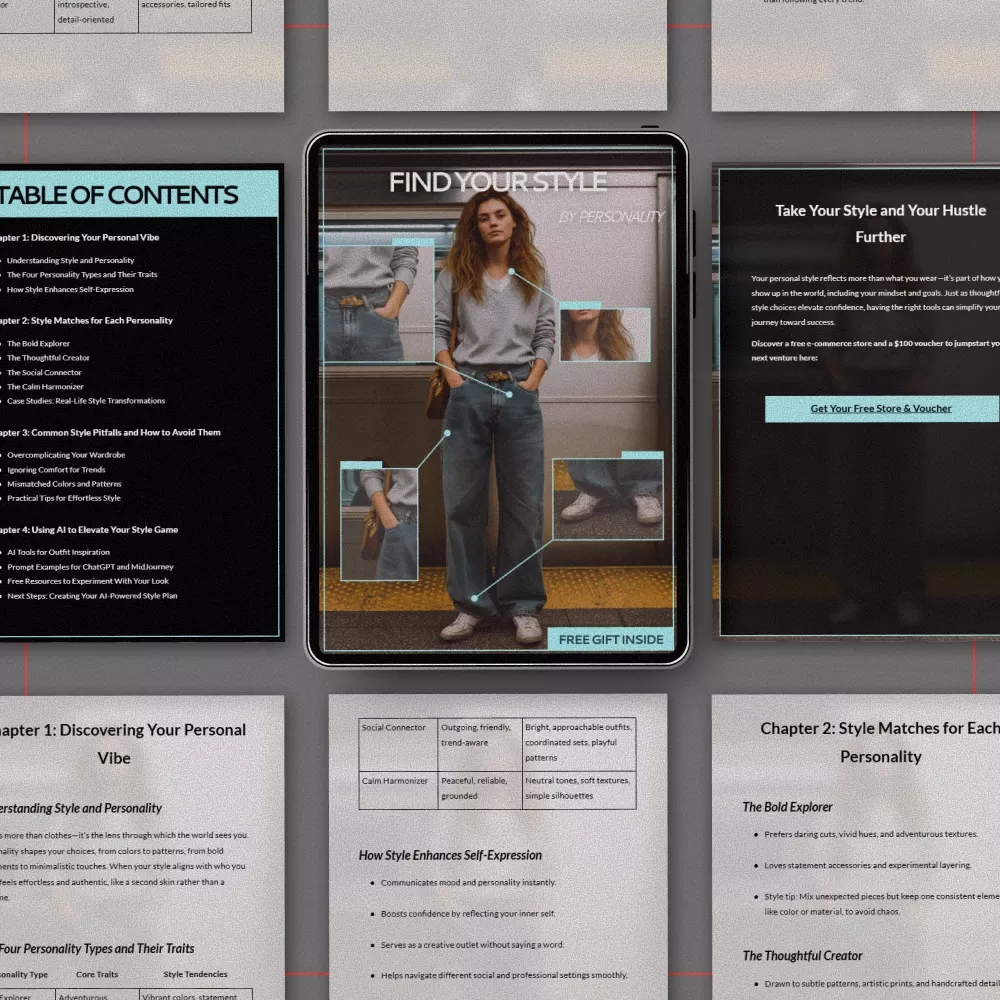Open Understanding Style and Personality entry
This screenshot has height=1000, width=1000.
(x=70, y=260)
